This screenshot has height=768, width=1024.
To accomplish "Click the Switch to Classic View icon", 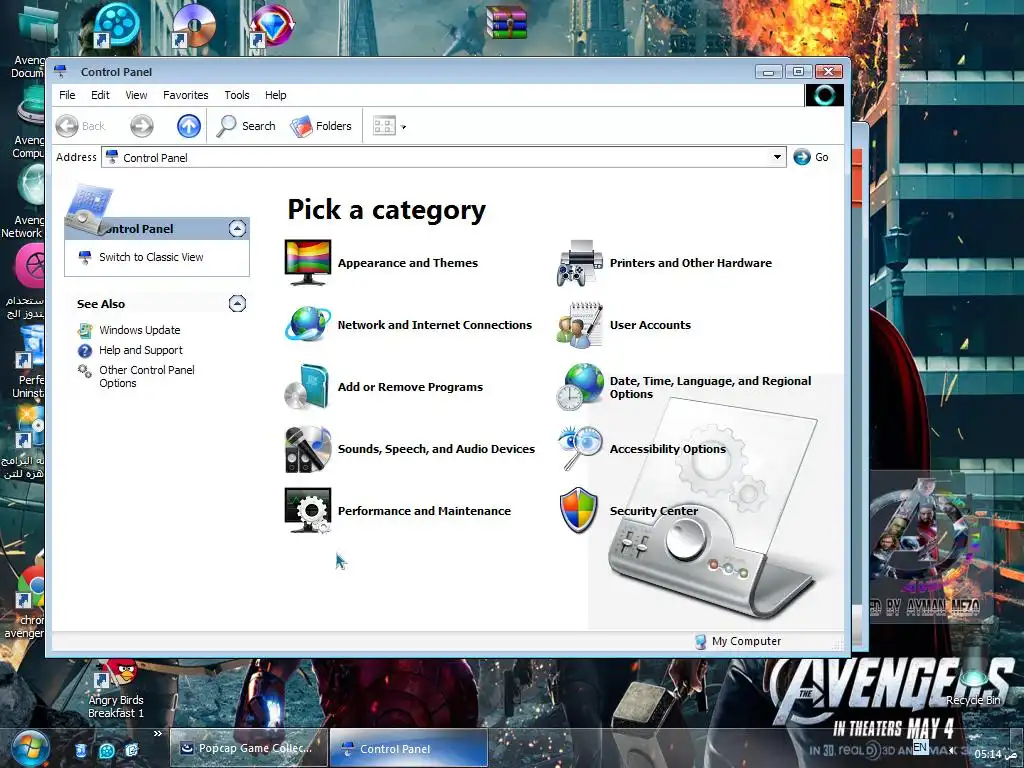I will 85,257.
